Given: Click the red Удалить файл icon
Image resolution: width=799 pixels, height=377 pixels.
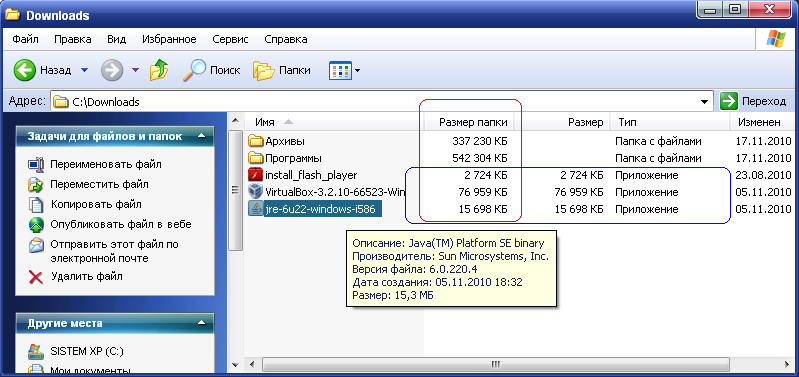Looking at the screenshot, I should tap(36, 277).
